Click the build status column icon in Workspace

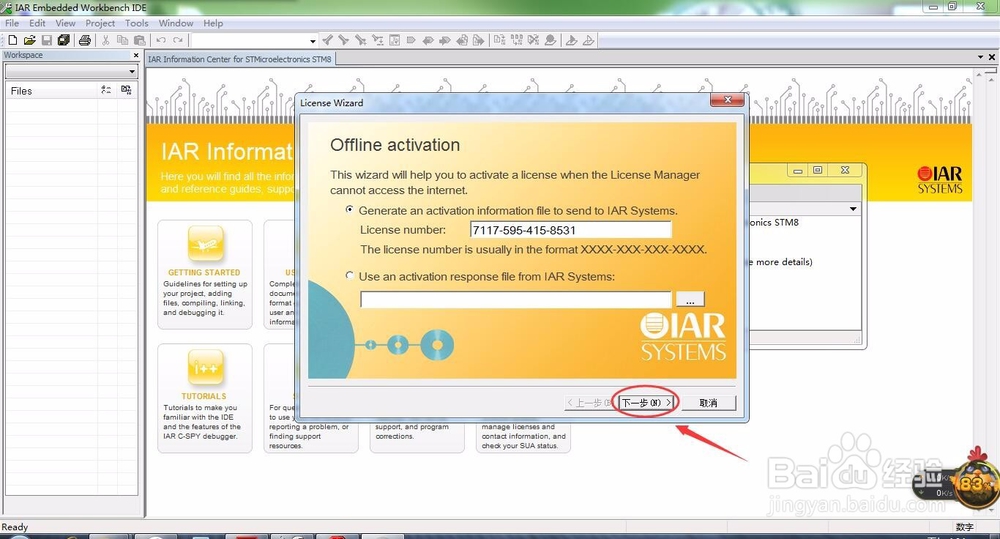pyautogui.click(x=126, y=91)
